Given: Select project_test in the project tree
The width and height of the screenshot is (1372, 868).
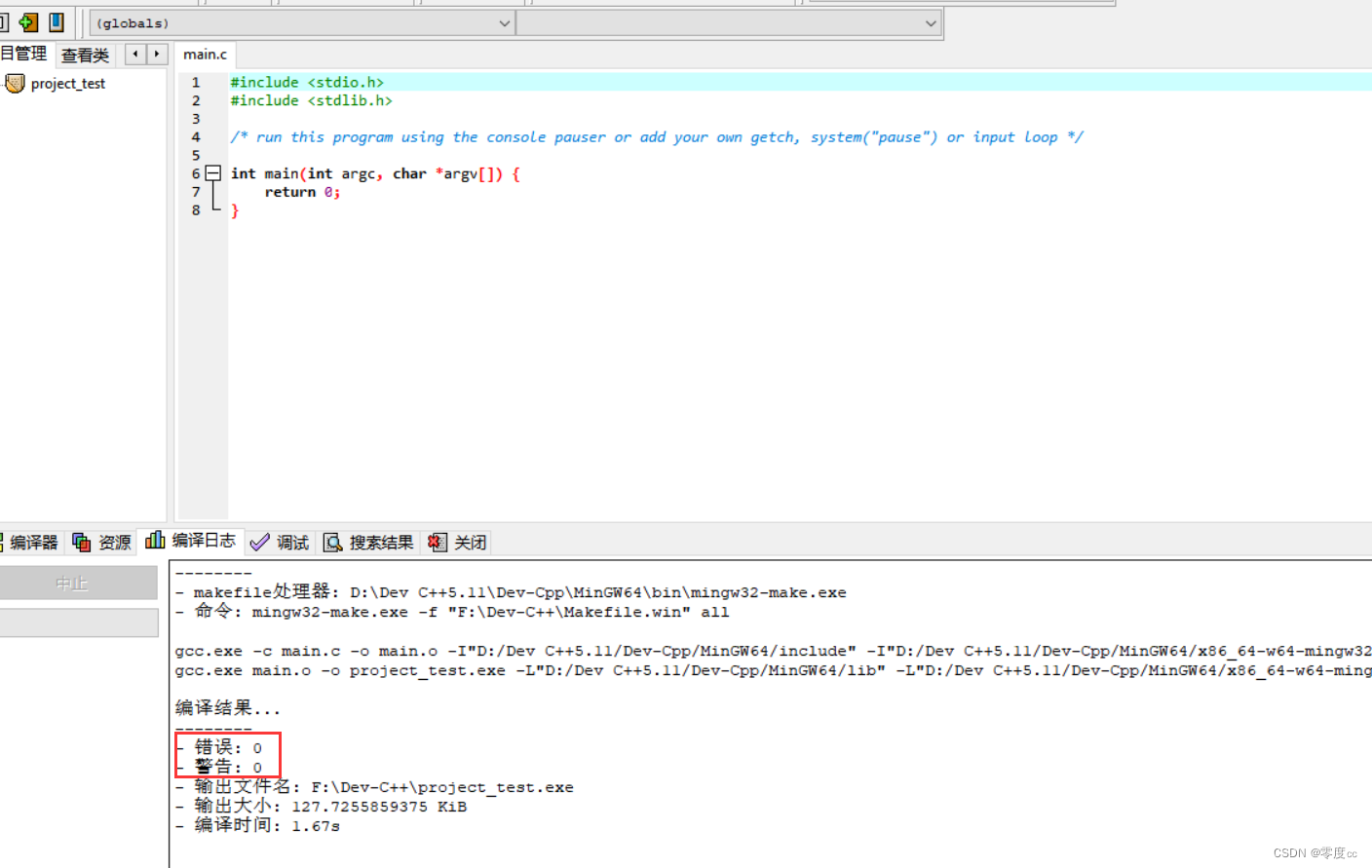Looking at the screenshot, I should click(x=67, y=84).
